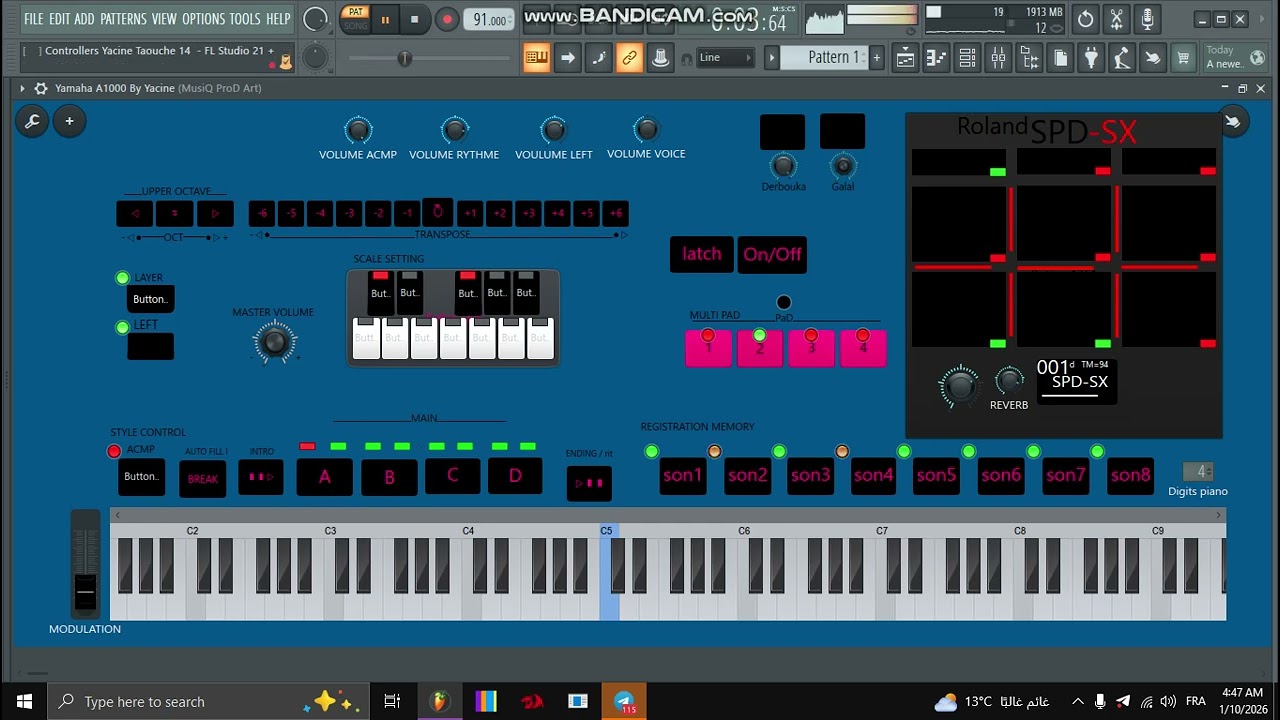Select transpose -6 button

262,213
